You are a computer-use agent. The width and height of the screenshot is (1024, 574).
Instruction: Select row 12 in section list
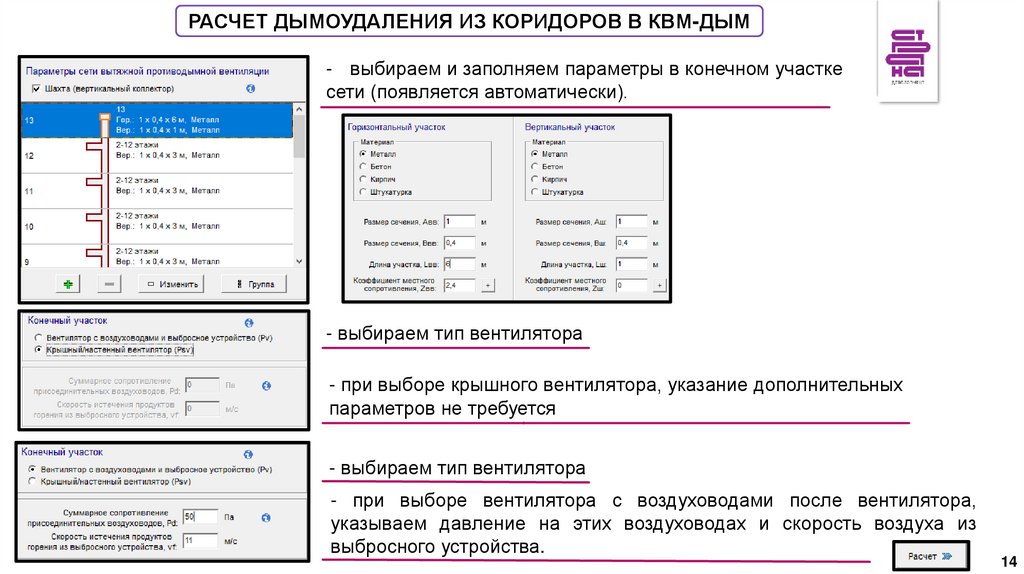[x=157, y=155]
